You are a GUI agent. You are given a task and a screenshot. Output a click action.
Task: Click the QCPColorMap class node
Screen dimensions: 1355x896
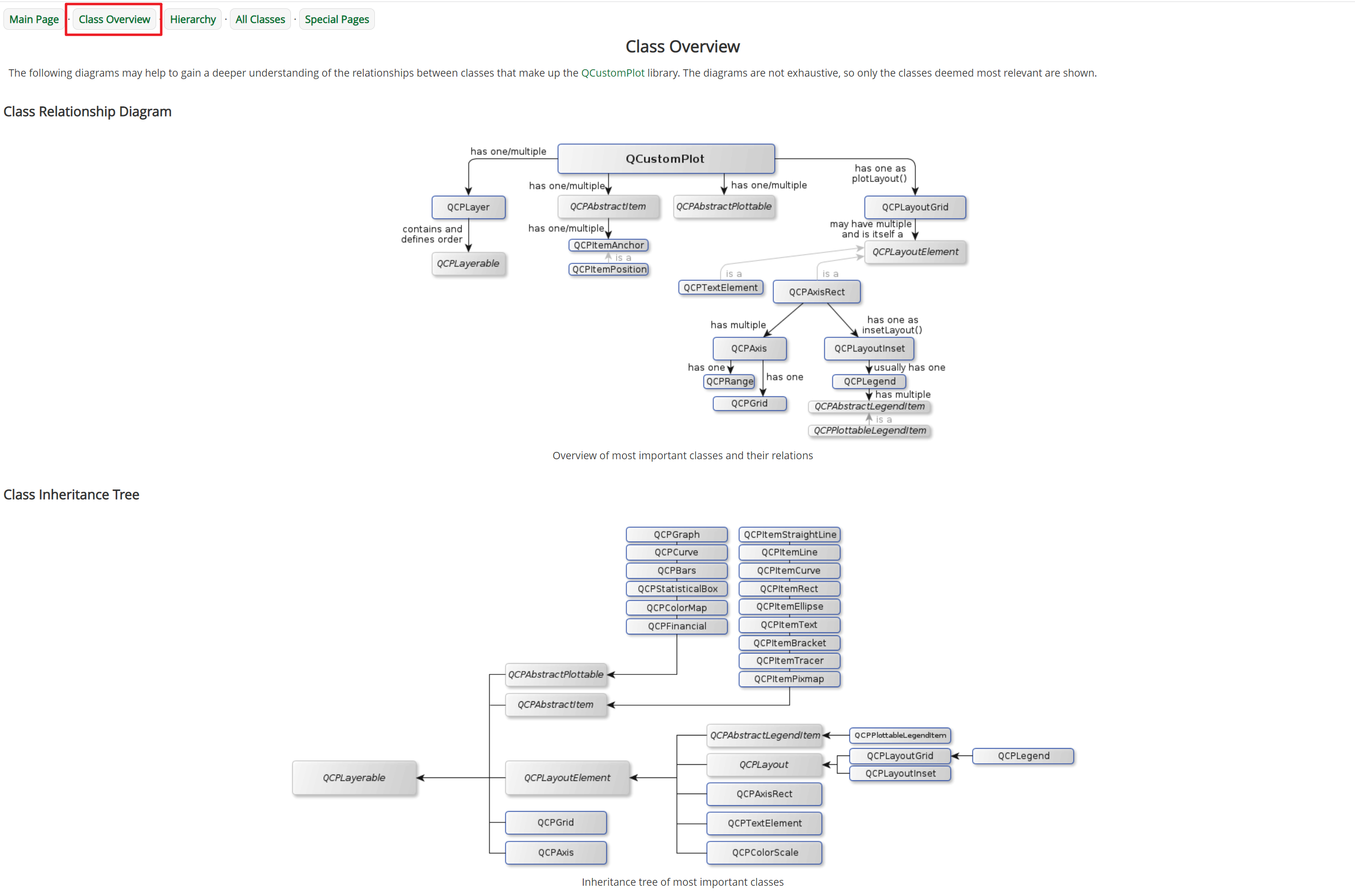[x=677, y=608]
